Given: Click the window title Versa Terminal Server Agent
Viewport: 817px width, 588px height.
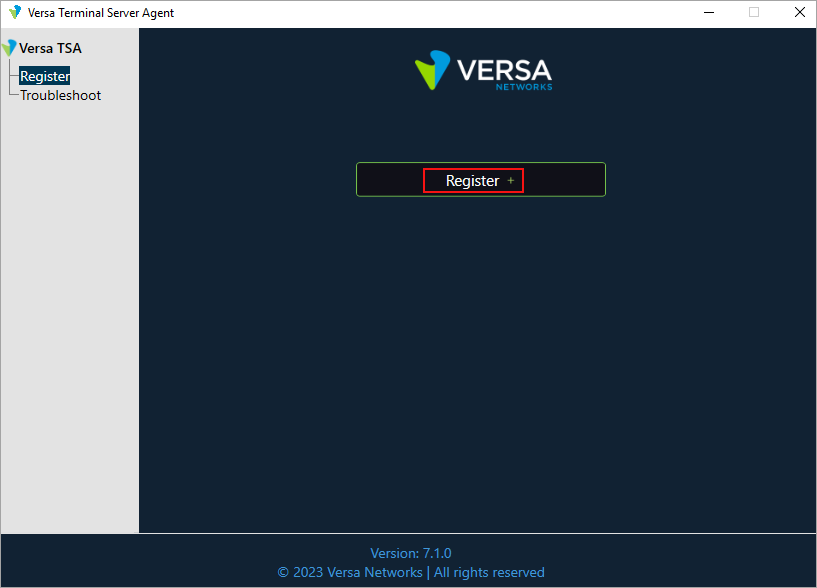Looking at the screenshot, I should [x=101, y=12].
